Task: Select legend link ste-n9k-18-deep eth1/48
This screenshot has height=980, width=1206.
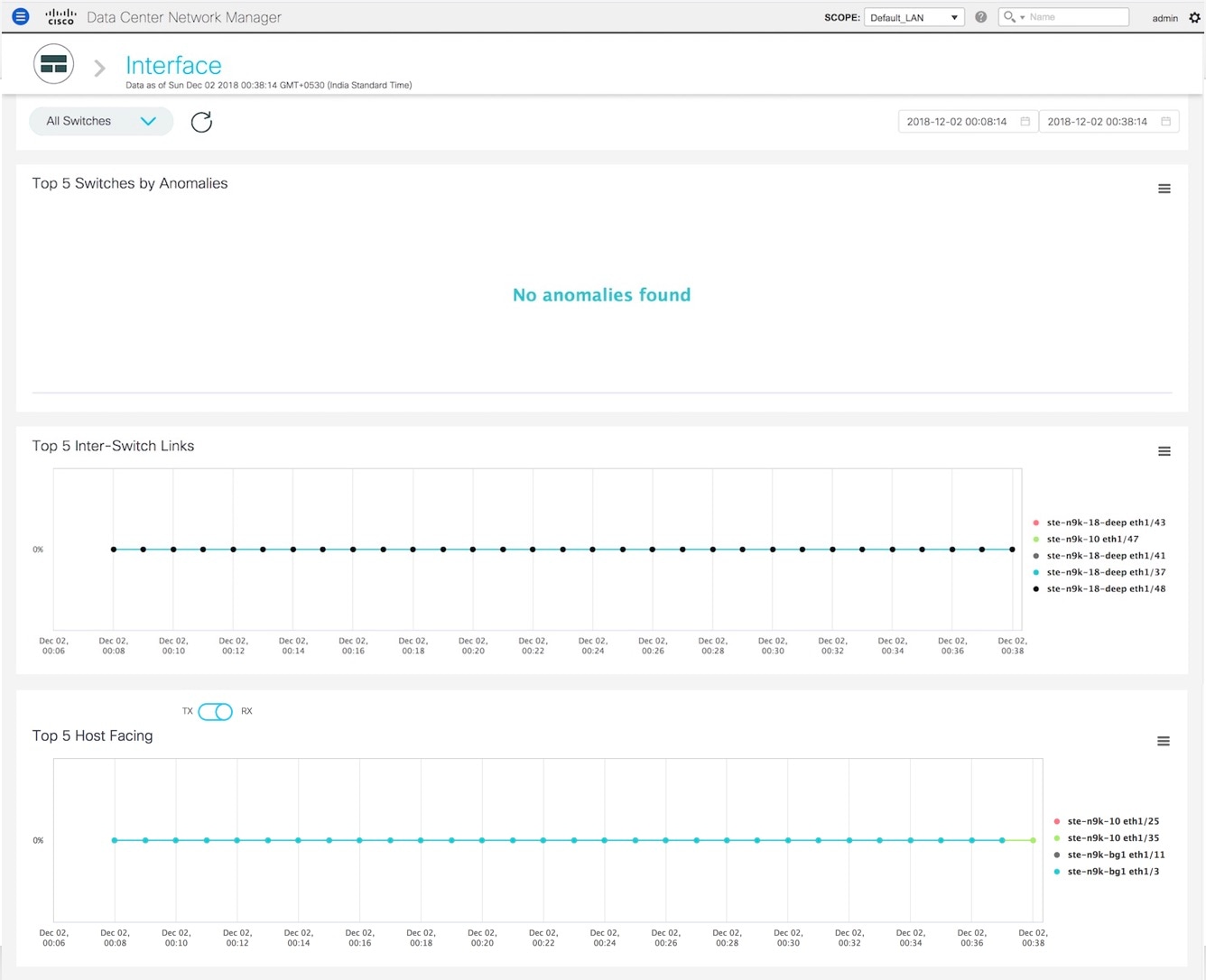Action: tap(1105, 588)
